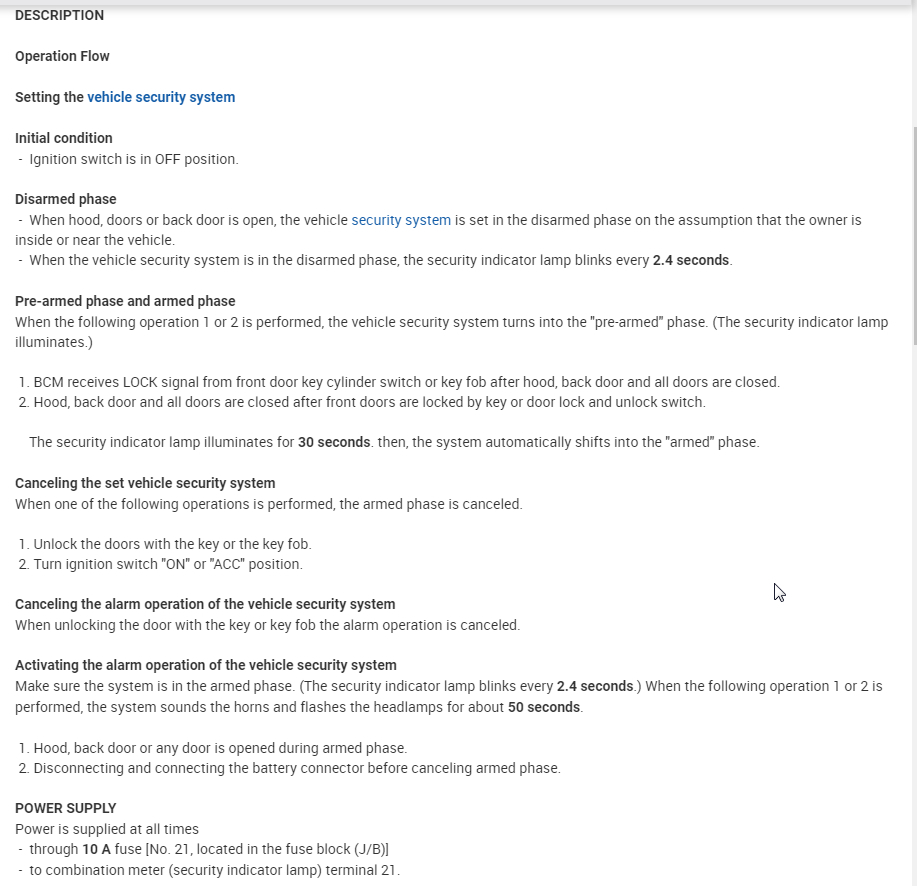
Task: Click the "Disconnecting and connecting the battery connector" step
Action: point(296,768)
